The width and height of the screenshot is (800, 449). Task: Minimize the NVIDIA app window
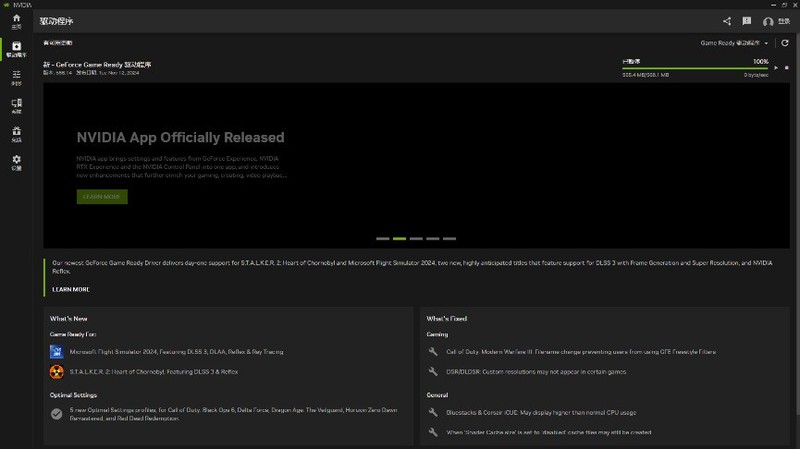coord(773,5)
